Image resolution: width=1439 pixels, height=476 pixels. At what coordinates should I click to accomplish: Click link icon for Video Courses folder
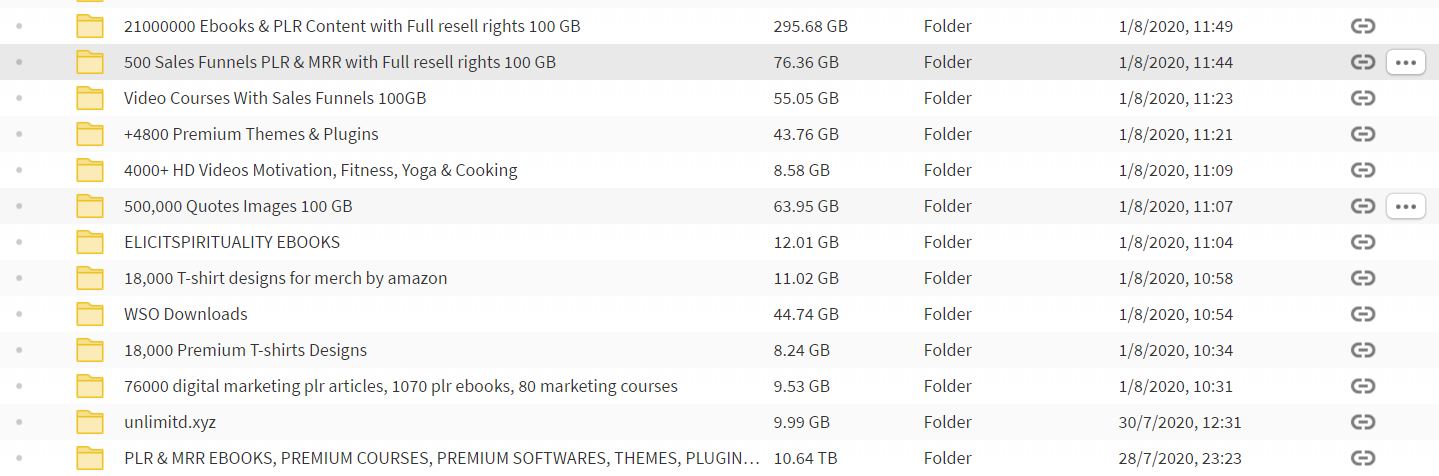coord(1362,98)
